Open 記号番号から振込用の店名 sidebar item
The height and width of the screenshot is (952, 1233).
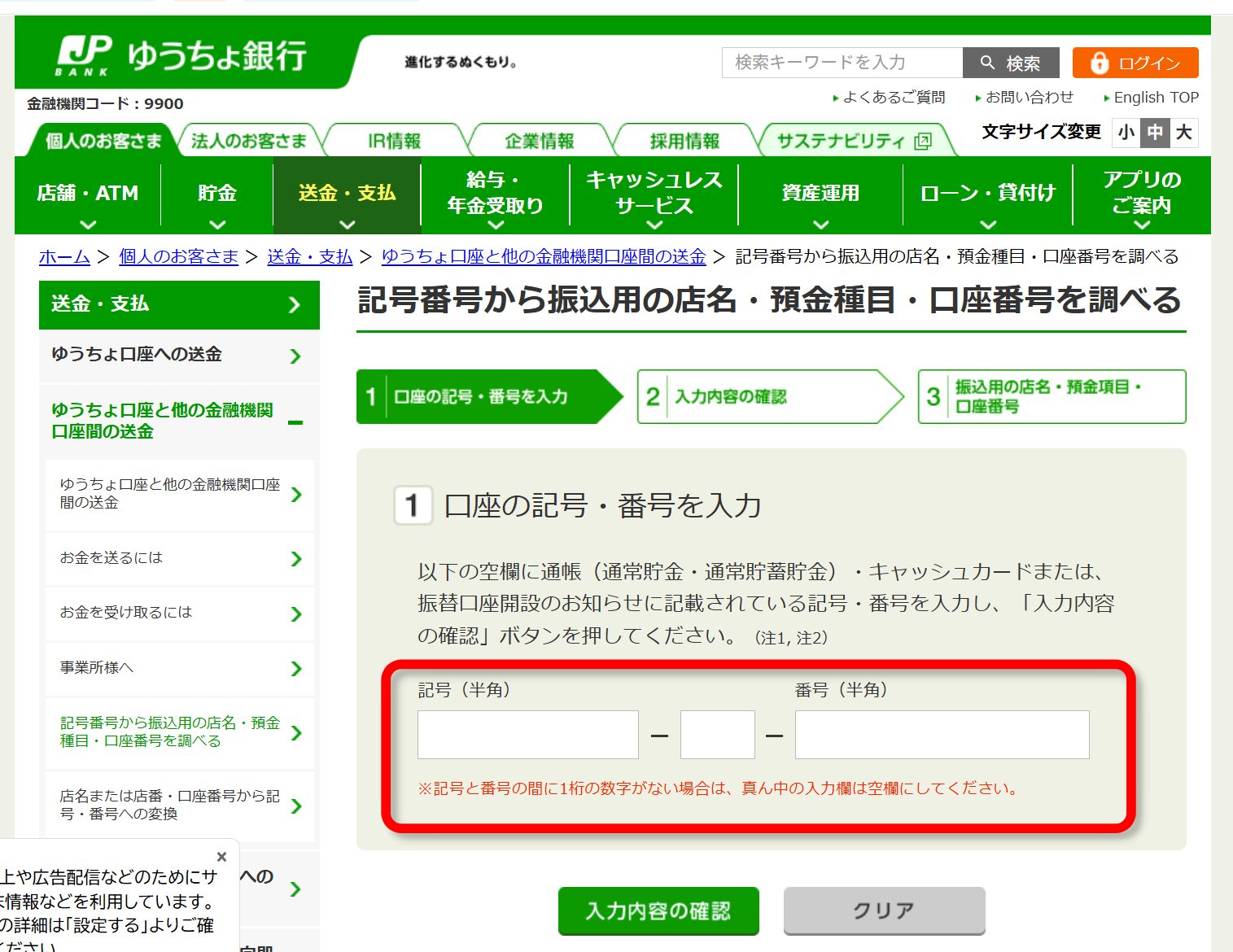(180, 732)
